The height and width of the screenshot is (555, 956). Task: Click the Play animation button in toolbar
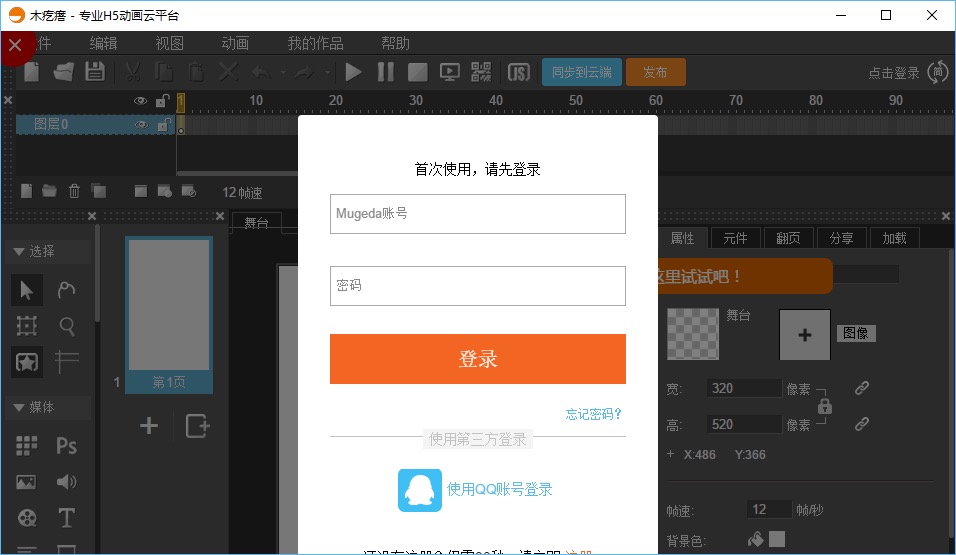(x=353, y=72)
